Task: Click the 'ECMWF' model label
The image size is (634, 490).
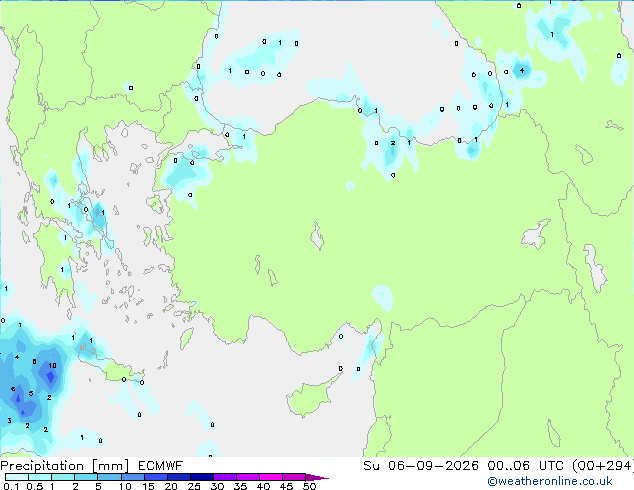Action: pyautogui.click(x=160, y=466)
